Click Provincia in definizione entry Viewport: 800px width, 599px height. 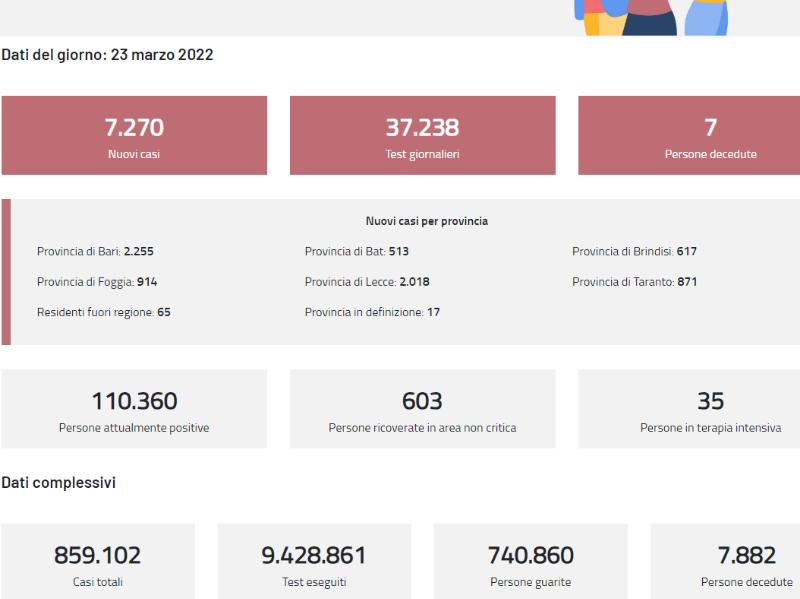(x=372, y=312)
